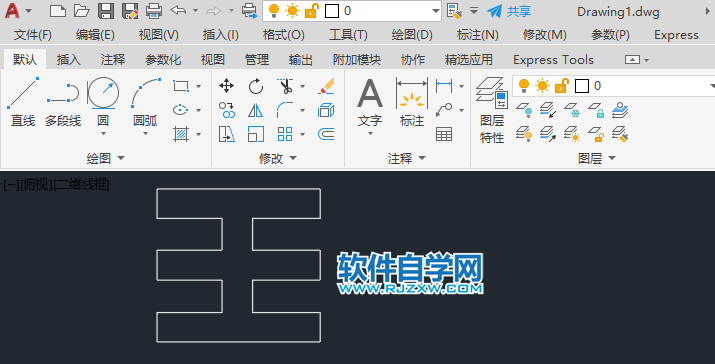Screen dimensions: 715x364
Task: Toggle sun freeze in quick access layer box
Action: point(292,11)
